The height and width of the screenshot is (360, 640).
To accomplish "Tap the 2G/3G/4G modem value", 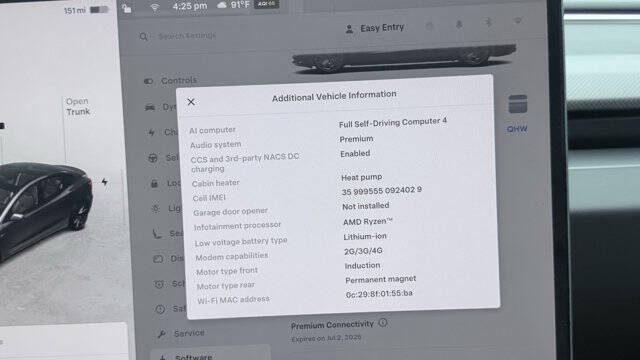I will click(x=363, y=251).
